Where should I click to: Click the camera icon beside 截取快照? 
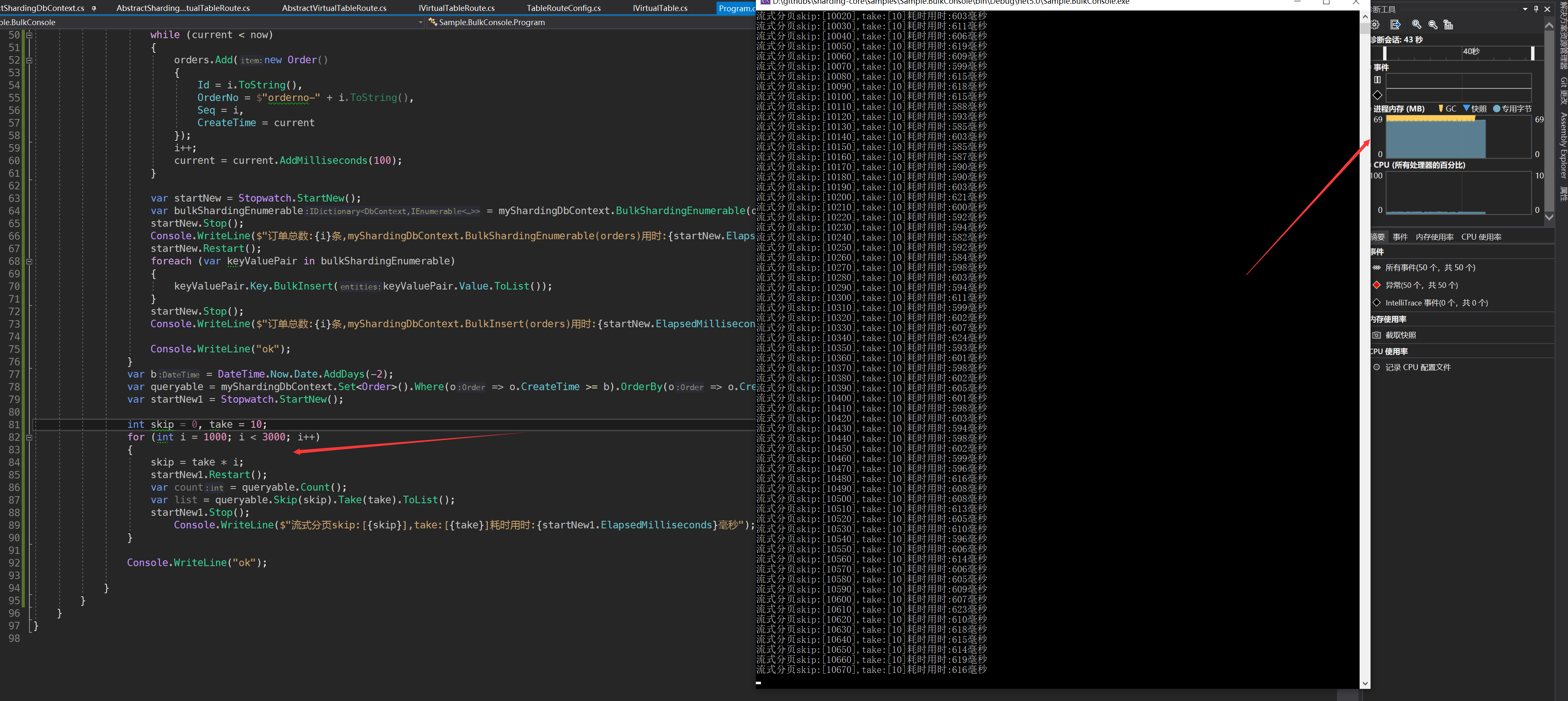pyautogui.click(x=1377, y=335)
